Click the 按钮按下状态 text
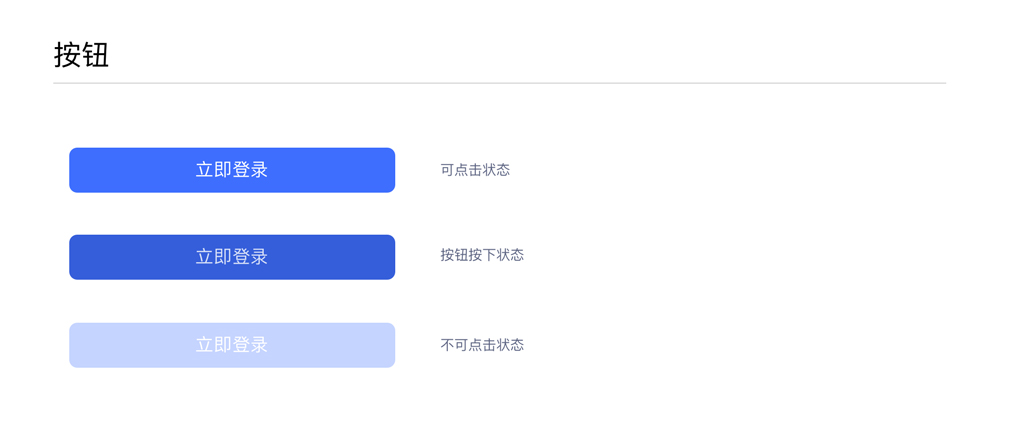The height and width of the screenshot is (436, 1024). tap(482, 255)
